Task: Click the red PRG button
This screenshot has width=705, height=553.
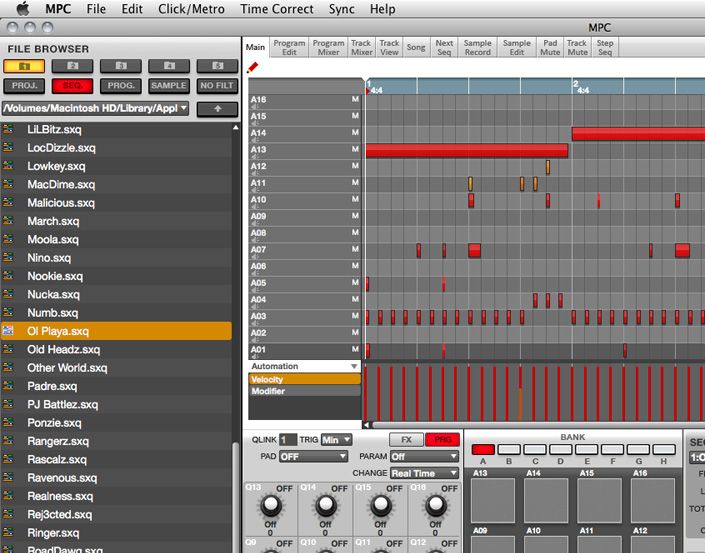Action: click(x=442, y=440)
